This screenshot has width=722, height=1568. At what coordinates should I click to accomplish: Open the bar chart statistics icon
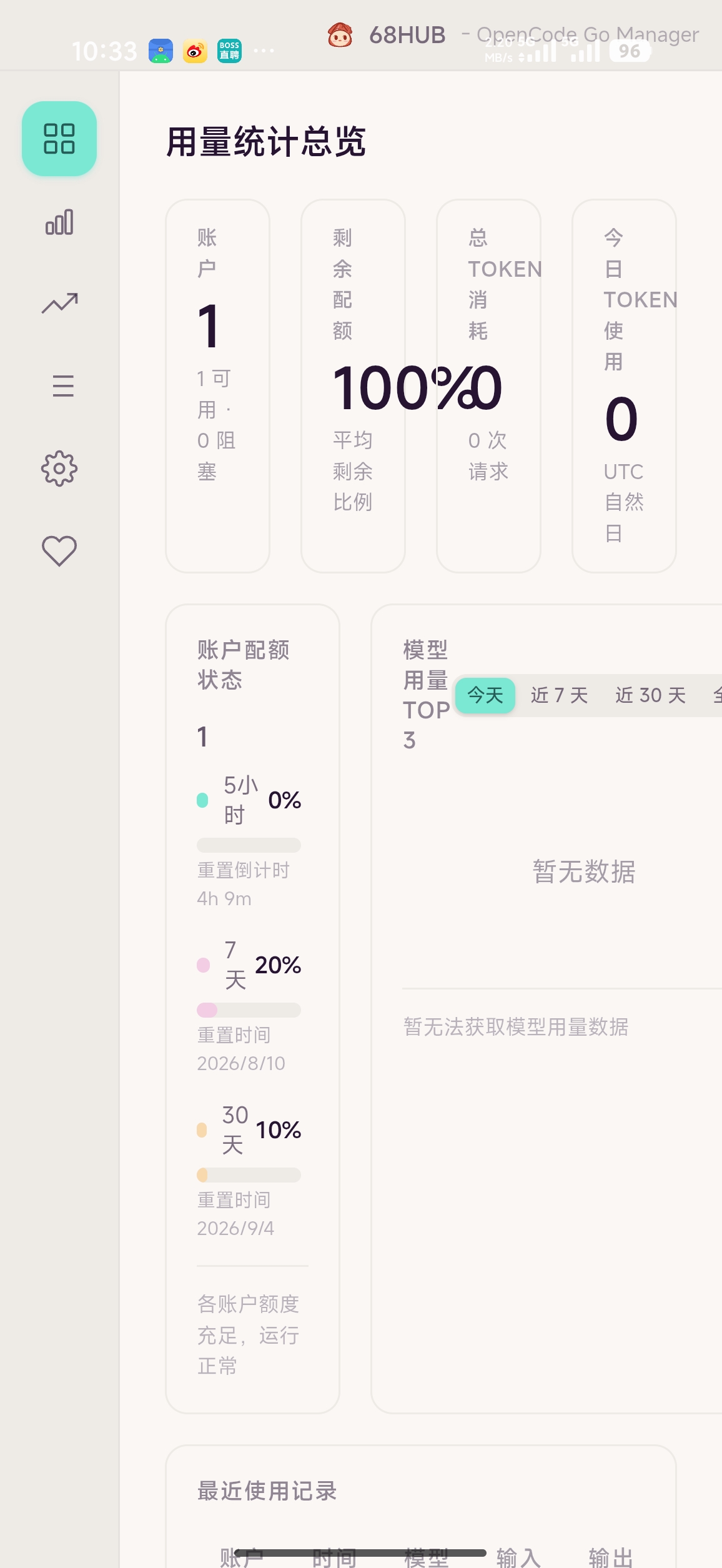(59, 222)
